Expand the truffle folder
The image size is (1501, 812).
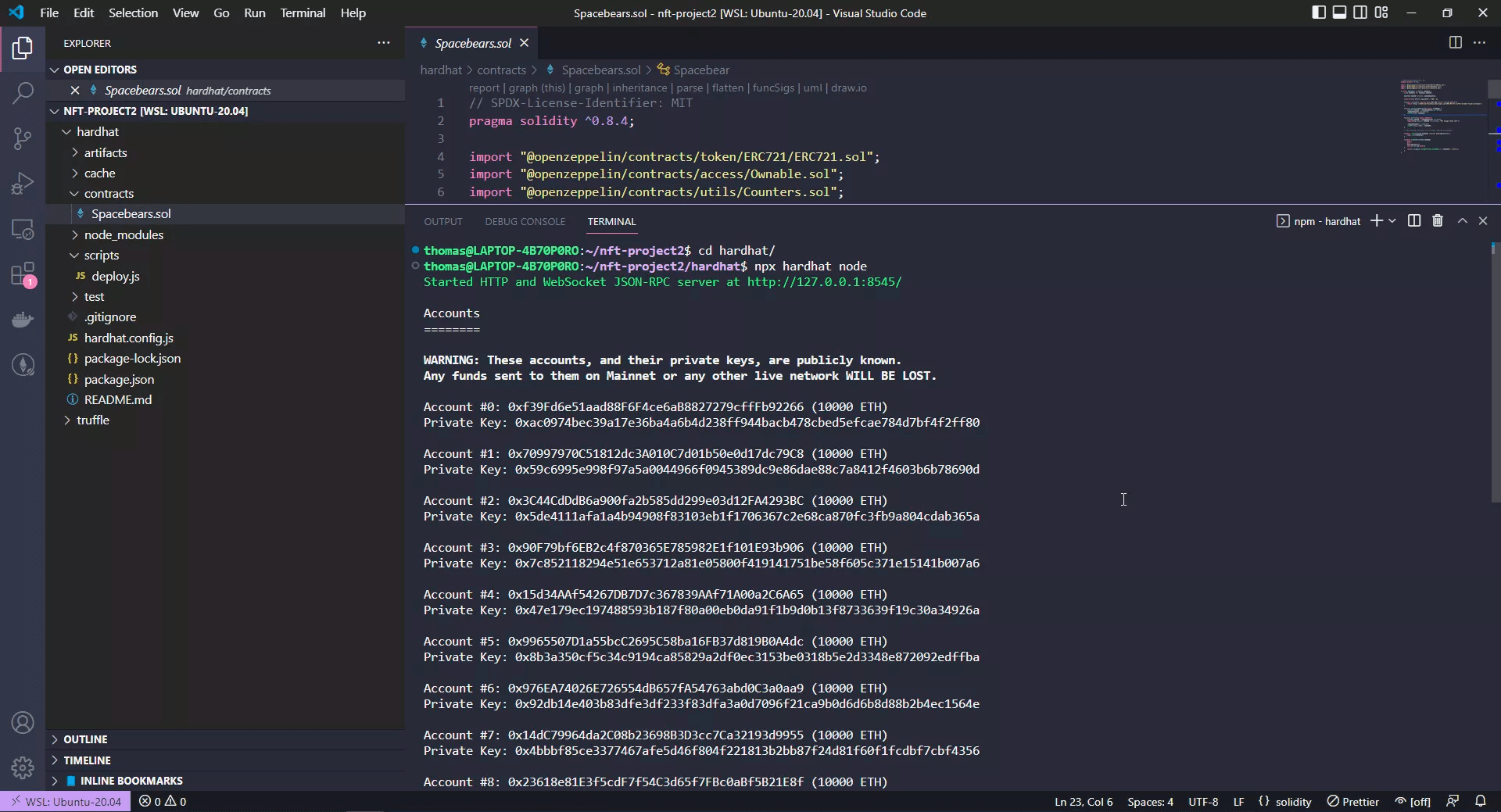pos(67,420)
